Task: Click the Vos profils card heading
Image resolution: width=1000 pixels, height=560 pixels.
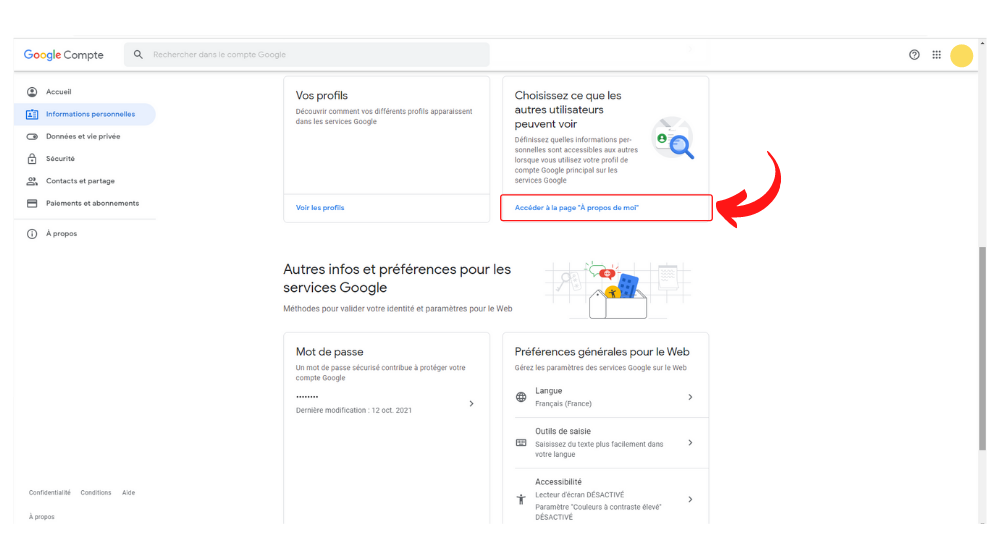Action: (x=321, y=96)
